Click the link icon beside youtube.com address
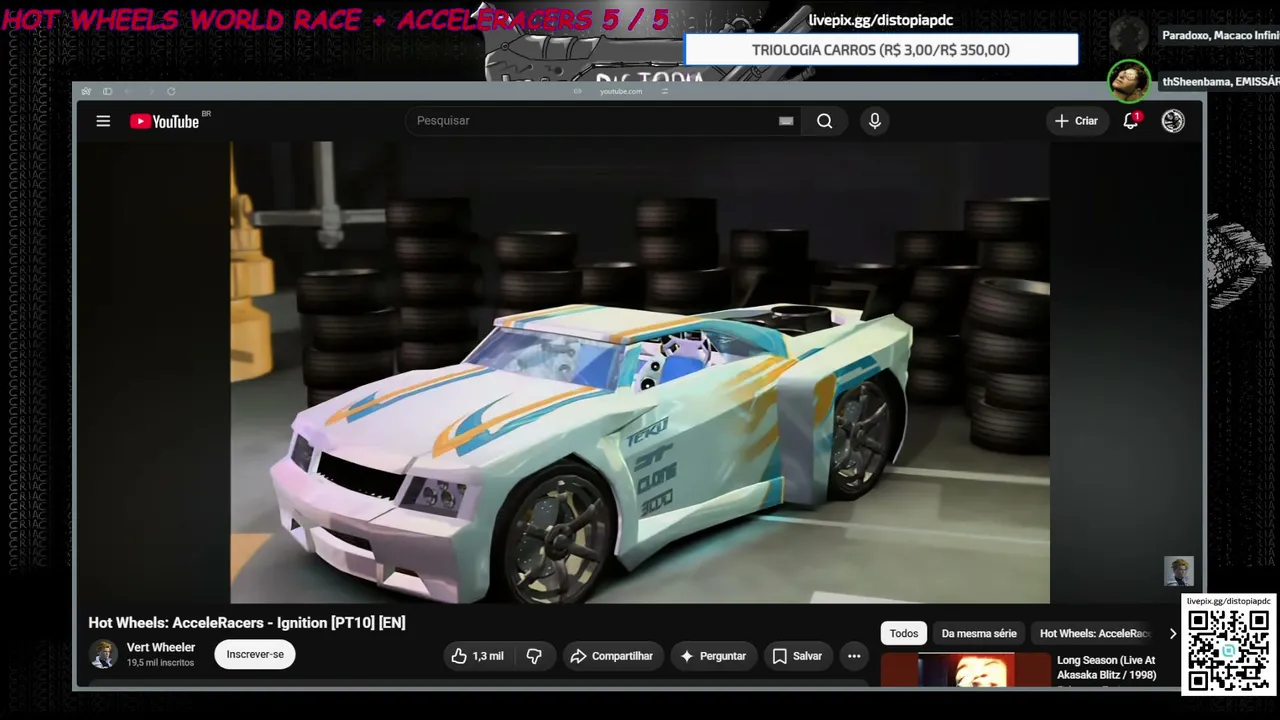 point(577,91)
